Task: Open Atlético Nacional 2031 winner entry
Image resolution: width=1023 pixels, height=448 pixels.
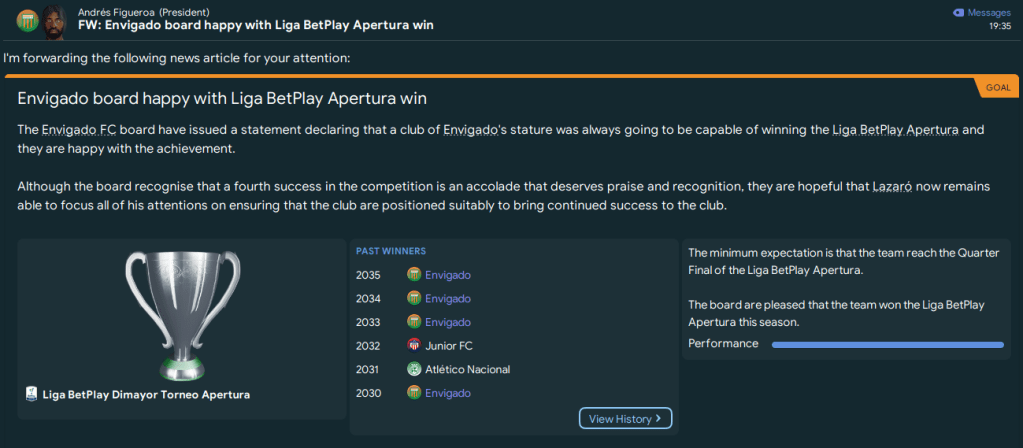Action: click(x=467, y=369)
